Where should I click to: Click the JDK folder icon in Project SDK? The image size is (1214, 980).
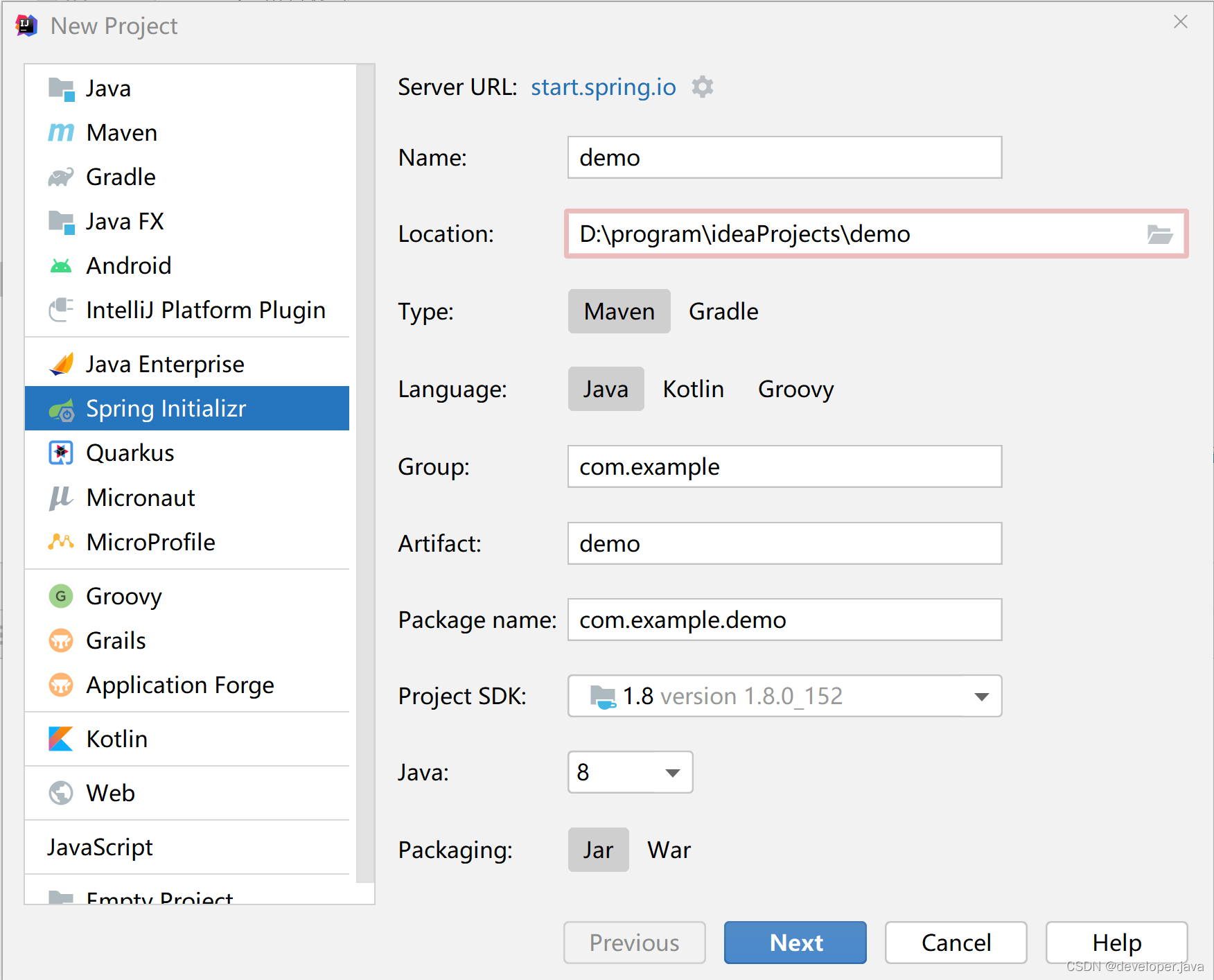[603, 697]
